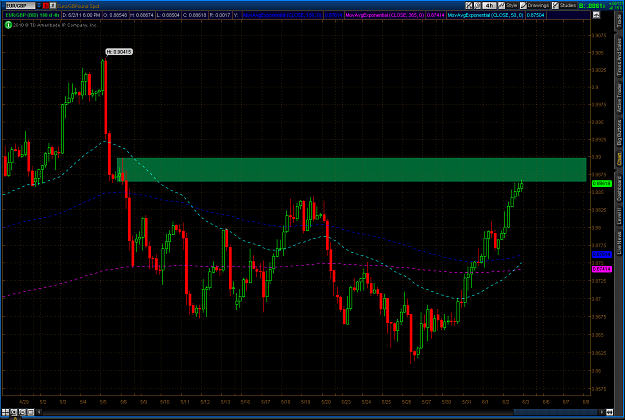
Task: Click the scroll left arrow on time scrollbar
Action: pos(39,412)
